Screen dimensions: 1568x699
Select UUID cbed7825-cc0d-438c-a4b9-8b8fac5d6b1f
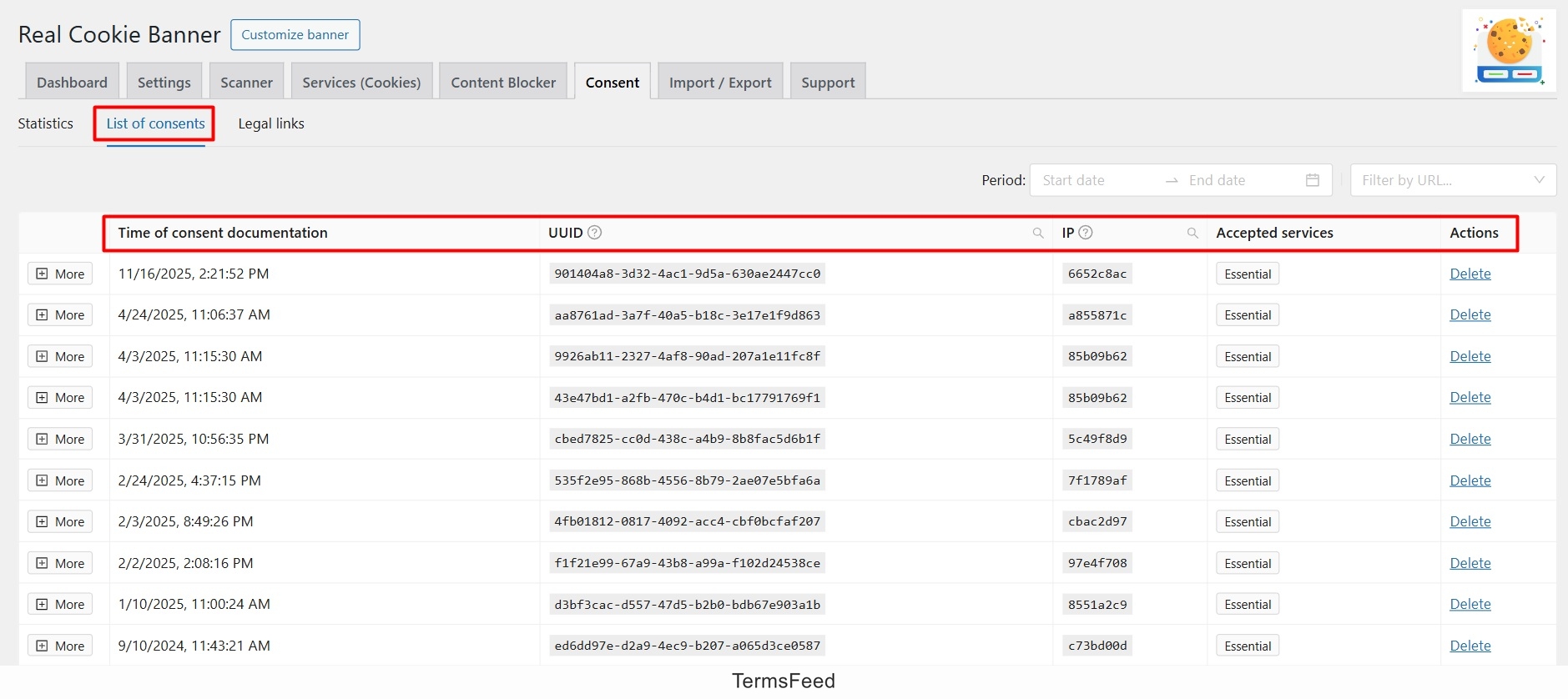[x=687, y=439]
